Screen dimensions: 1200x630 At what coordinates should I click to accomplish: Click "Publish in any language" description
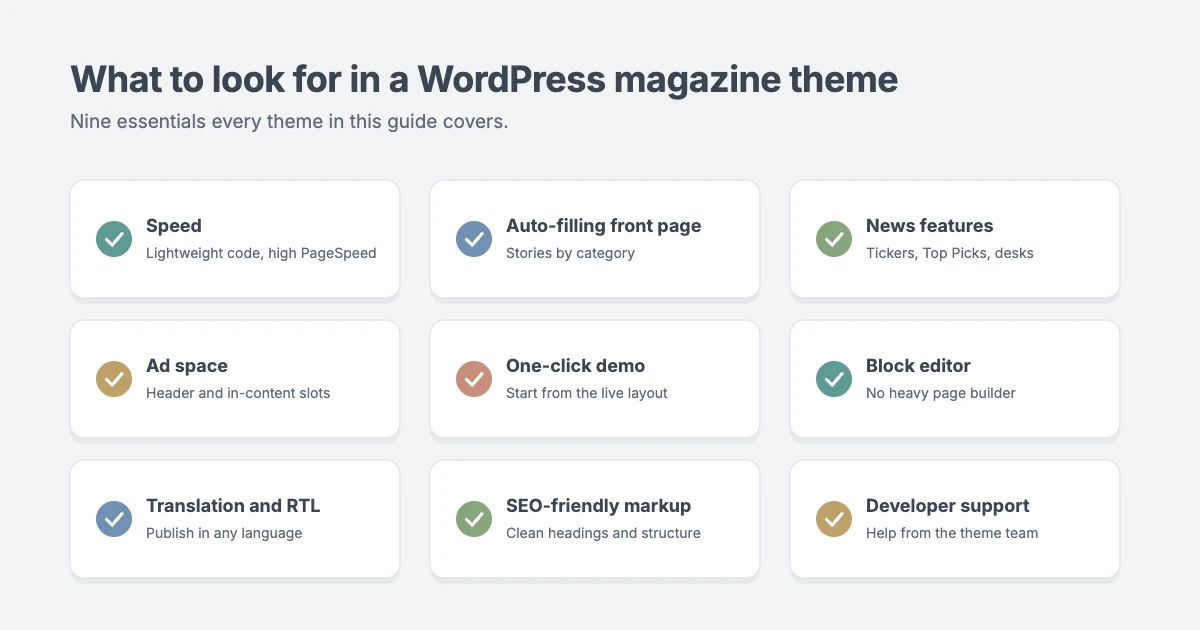[x=224, y=533]
